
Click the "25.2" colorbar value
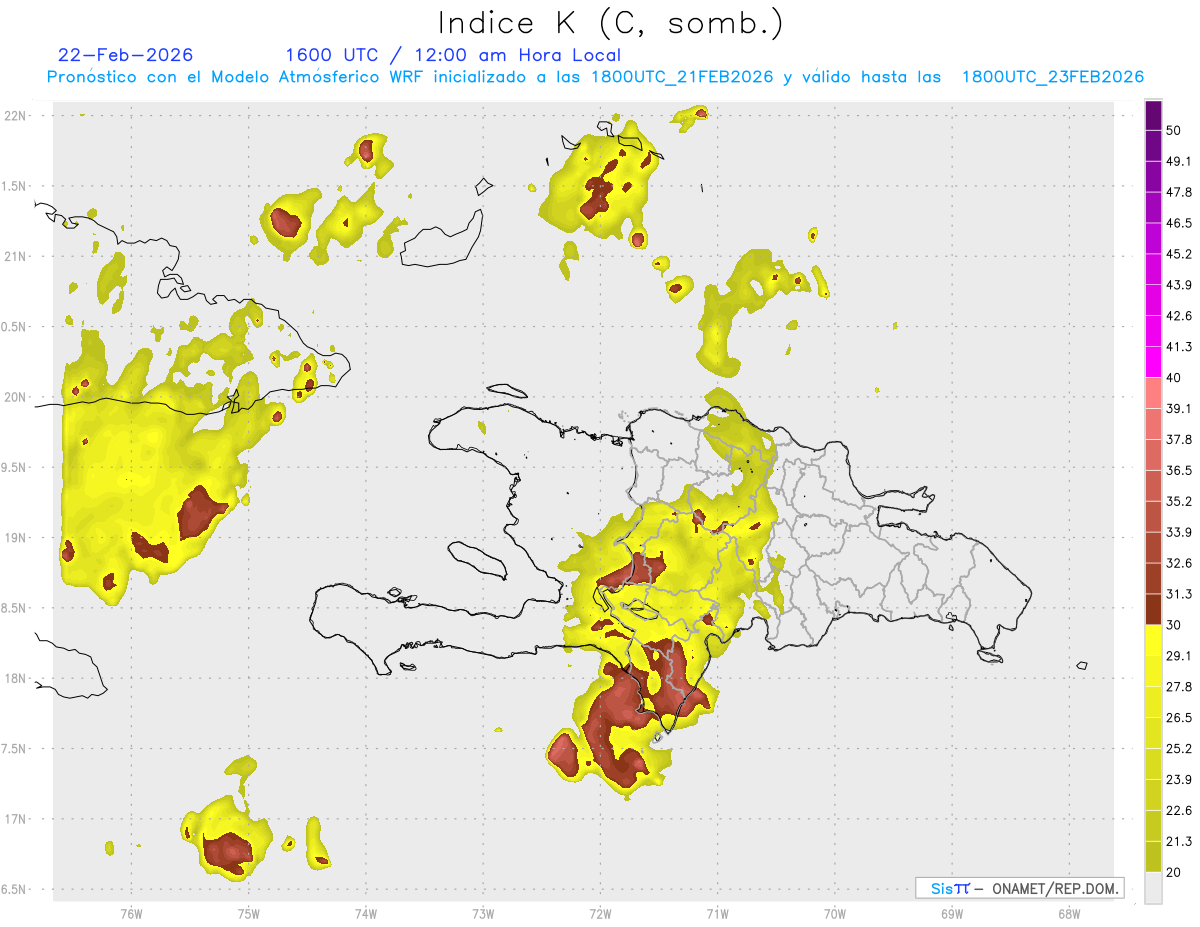click(1178, 748)
